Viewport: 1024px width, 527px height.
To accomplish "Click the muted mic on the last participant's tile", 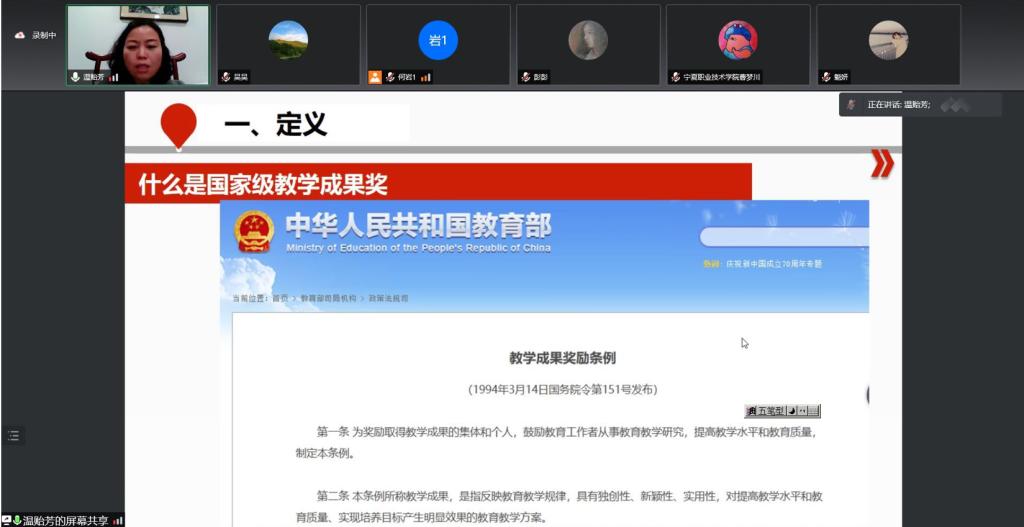I will pos(826,77).
